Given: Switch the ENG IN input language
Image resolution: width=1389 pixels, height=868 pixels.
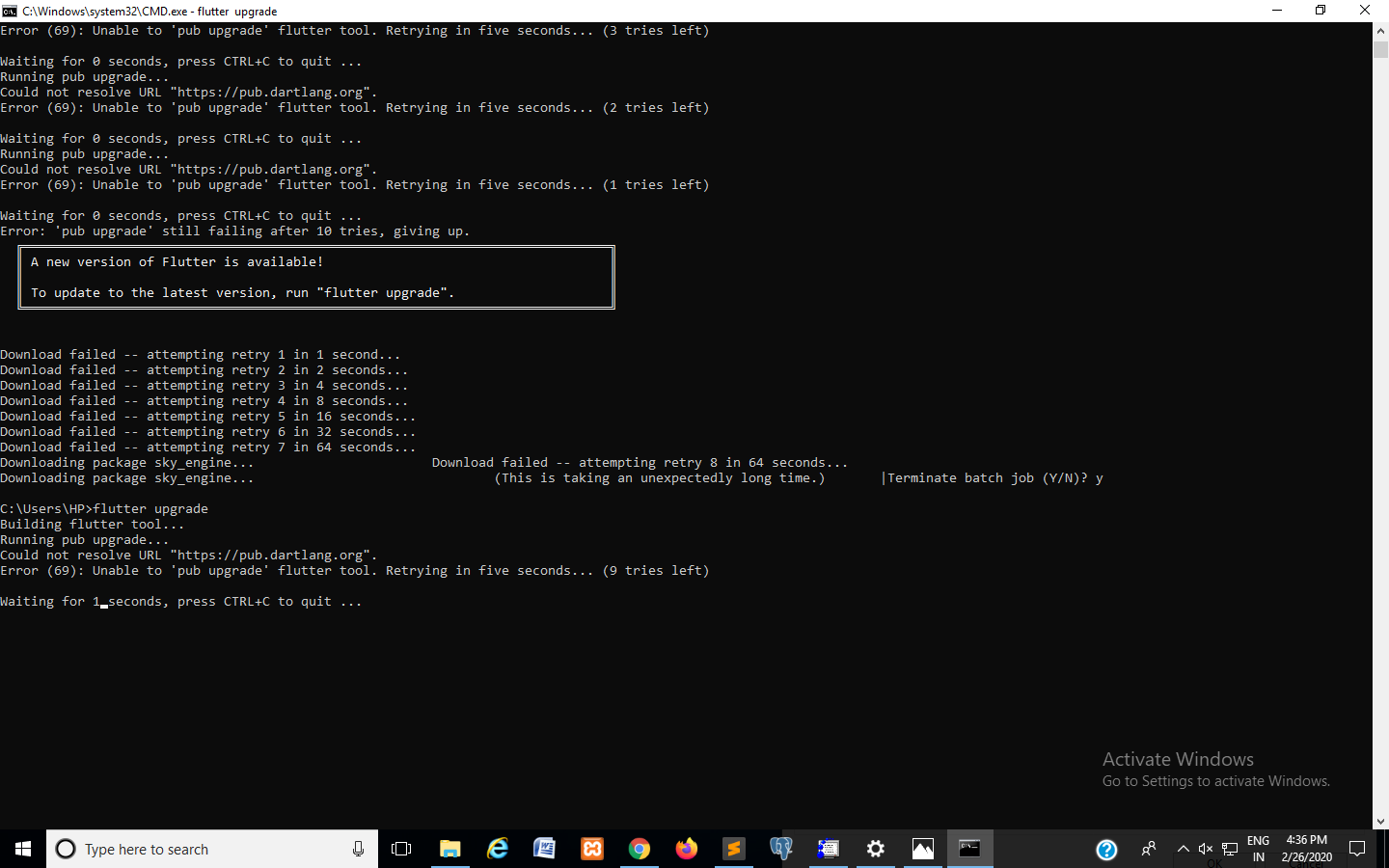Looking at the screenshot, I should click(1258, 849).
